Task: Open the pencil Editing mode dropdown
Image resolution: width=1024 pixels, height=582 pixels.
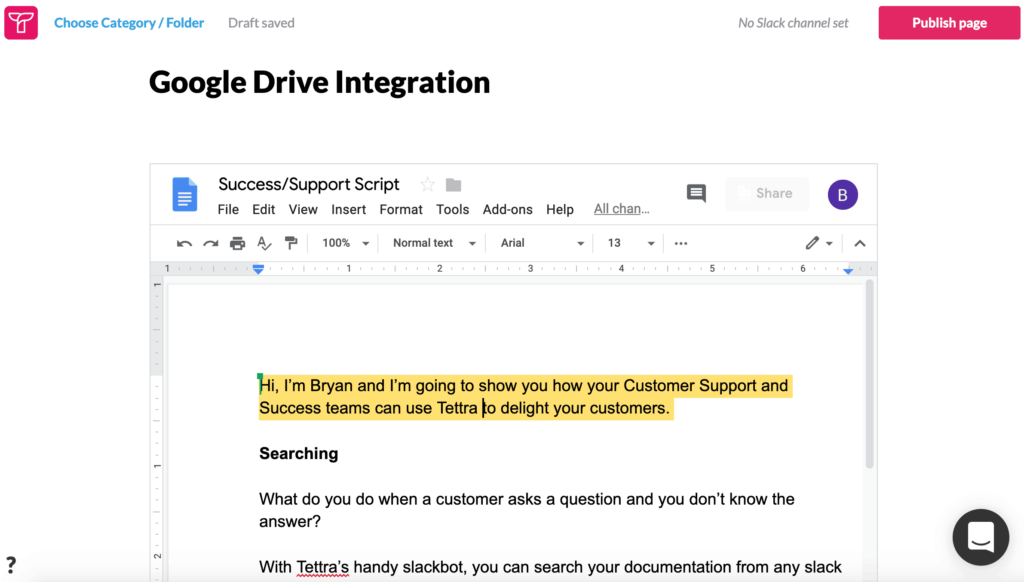Action: (x=818, y=244)
